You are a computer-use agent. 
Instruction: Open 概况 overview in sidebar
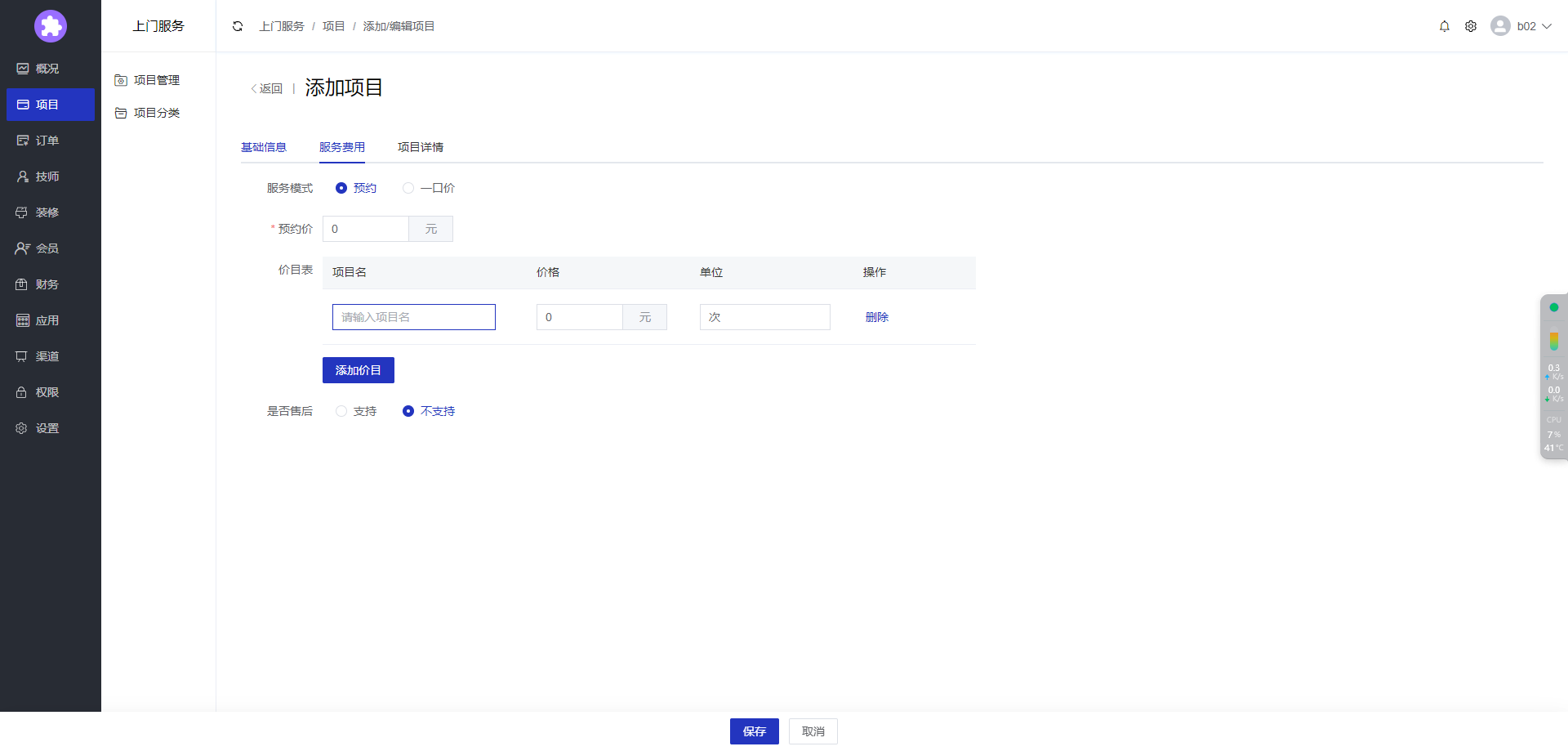point(51,69)
